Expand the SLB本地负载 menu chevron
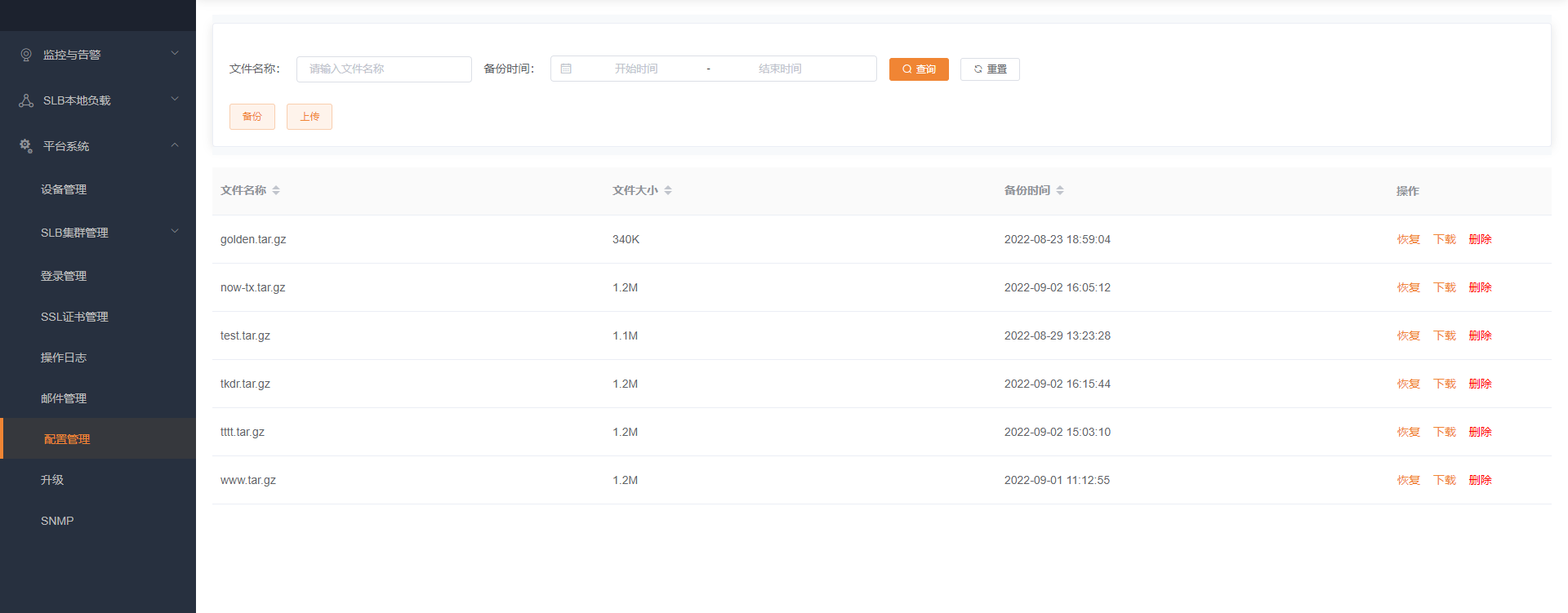The image size is (1568, 613). 175,100
